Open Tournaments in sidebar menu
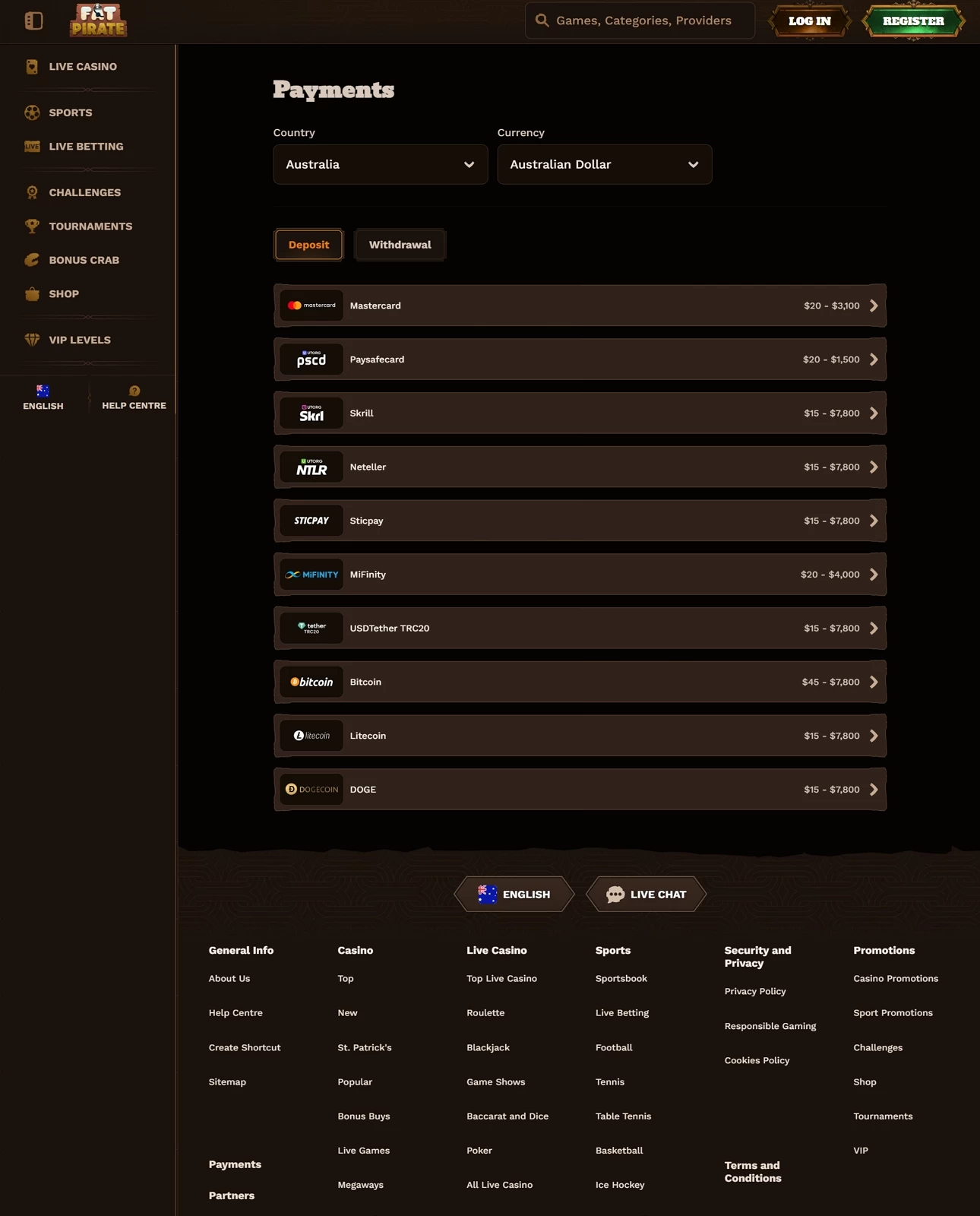The height and width of the screenshot is (1216, 980). [x=90, y=226]
